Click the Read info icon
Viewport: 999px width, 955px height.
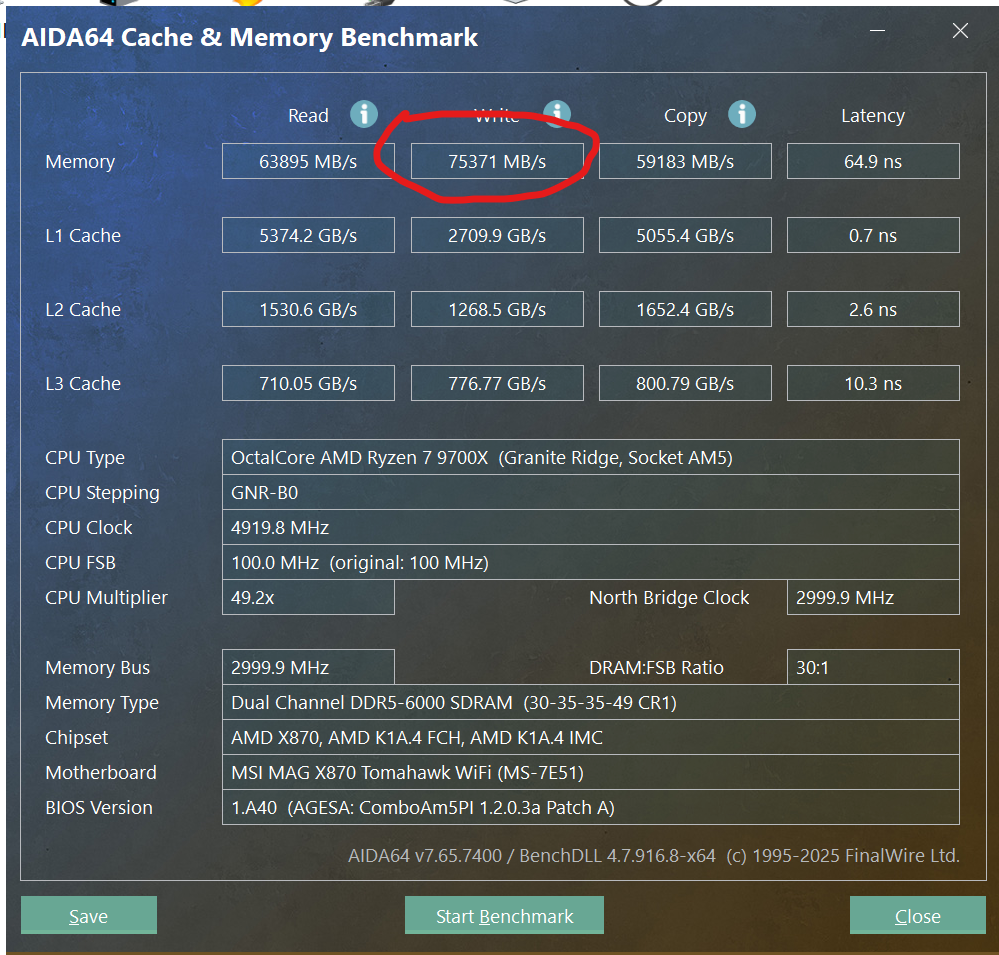pos(364,115)
